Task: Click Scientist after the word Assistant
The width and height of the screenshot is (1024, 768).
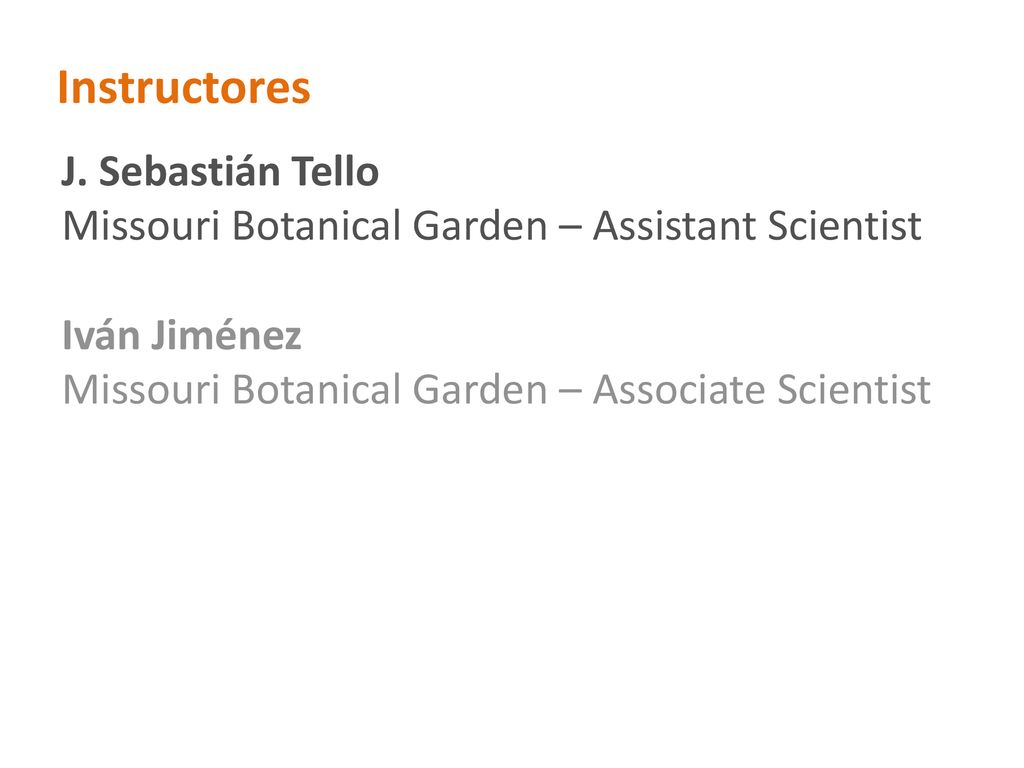Action: tap(845, 226)
